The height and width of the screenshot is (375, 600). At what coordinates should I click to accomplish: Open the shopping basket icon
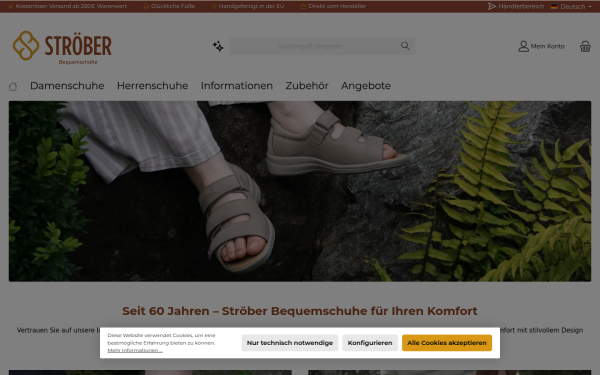coord(585,46)
